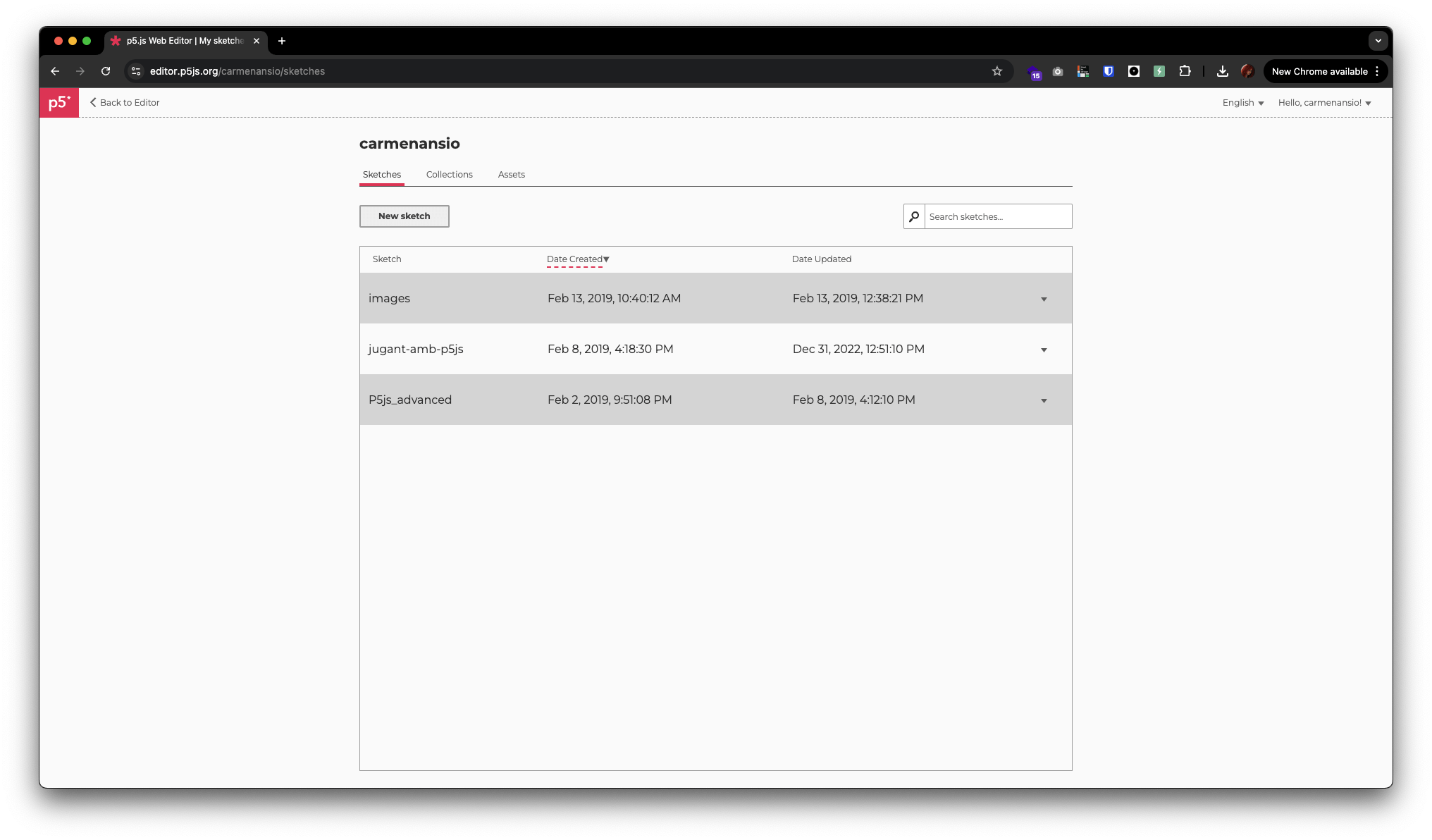Open dropdown for P5js_advanced sketch
The width and height of the screenshot is (1432, 840).
coord(1044,400)
